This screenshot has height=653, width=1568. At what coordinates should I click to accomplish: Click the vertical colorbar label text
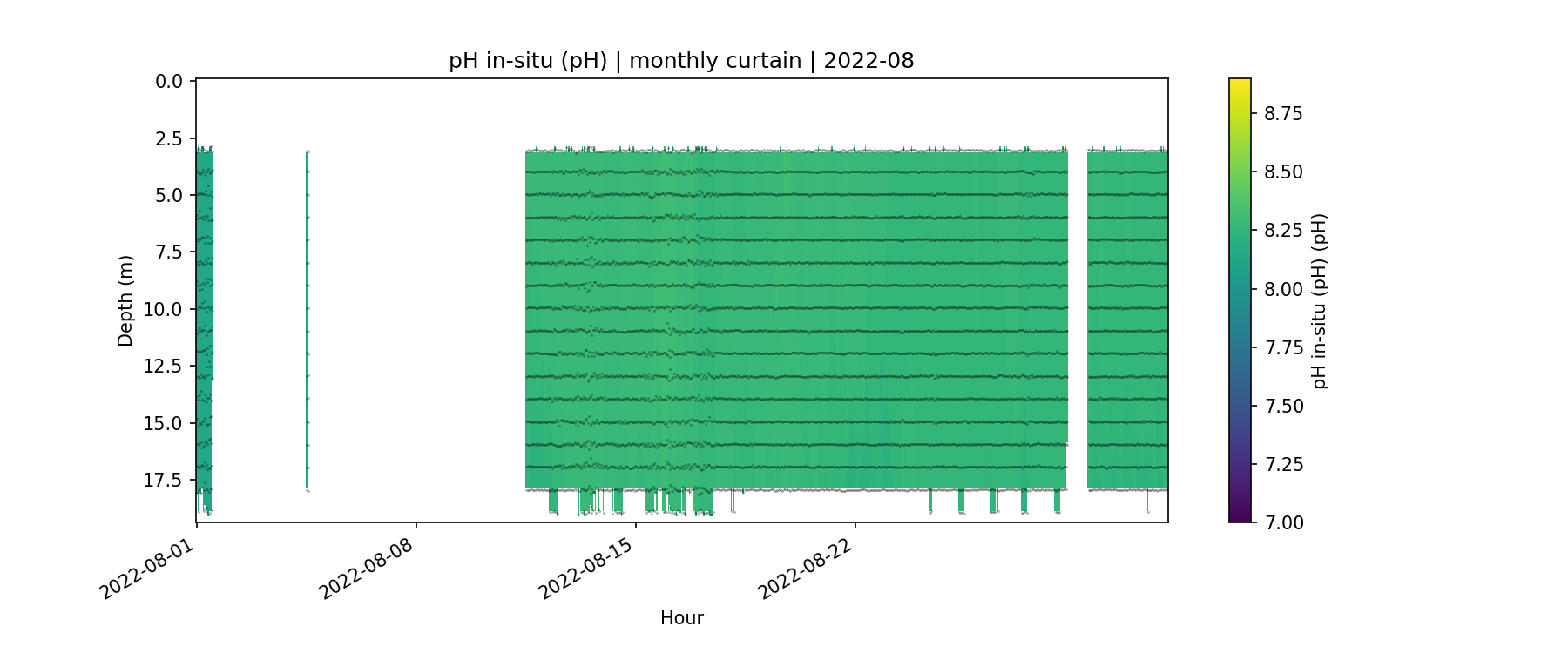click(1321, 300)
